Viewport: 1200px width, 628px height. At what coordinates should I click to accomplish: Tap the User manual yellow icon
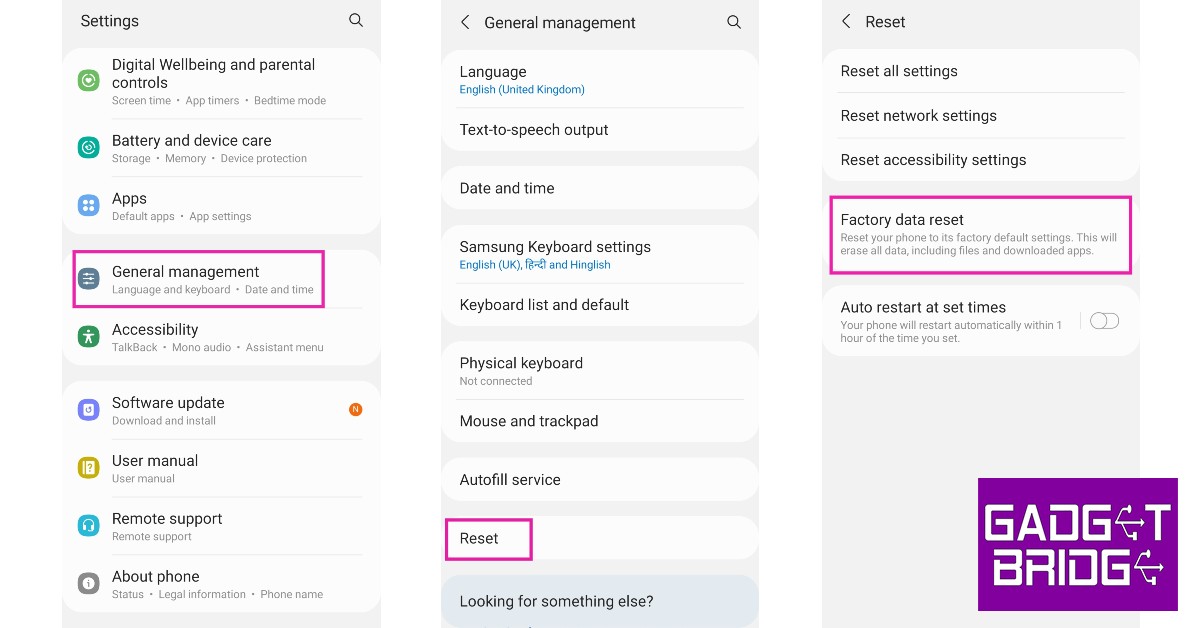89,468
